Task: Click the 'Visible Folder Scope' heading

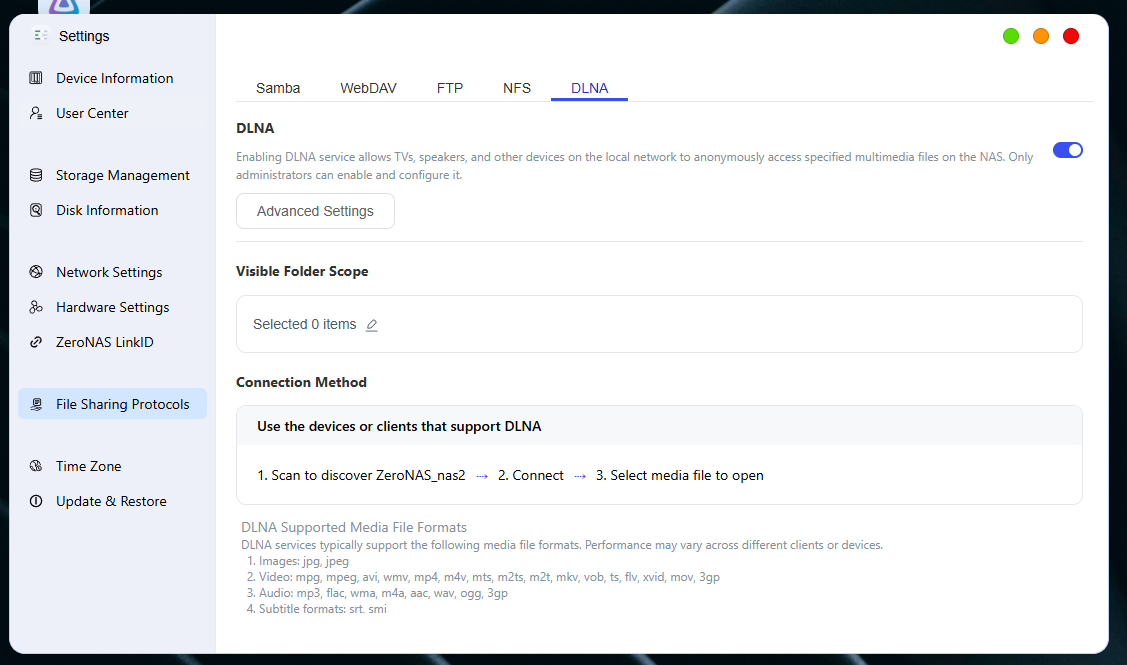Action: coord(302,271)
